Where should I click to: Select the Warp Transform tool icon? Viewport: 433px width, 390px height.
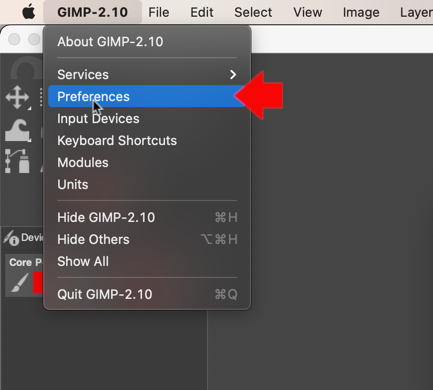pos(17,130)
